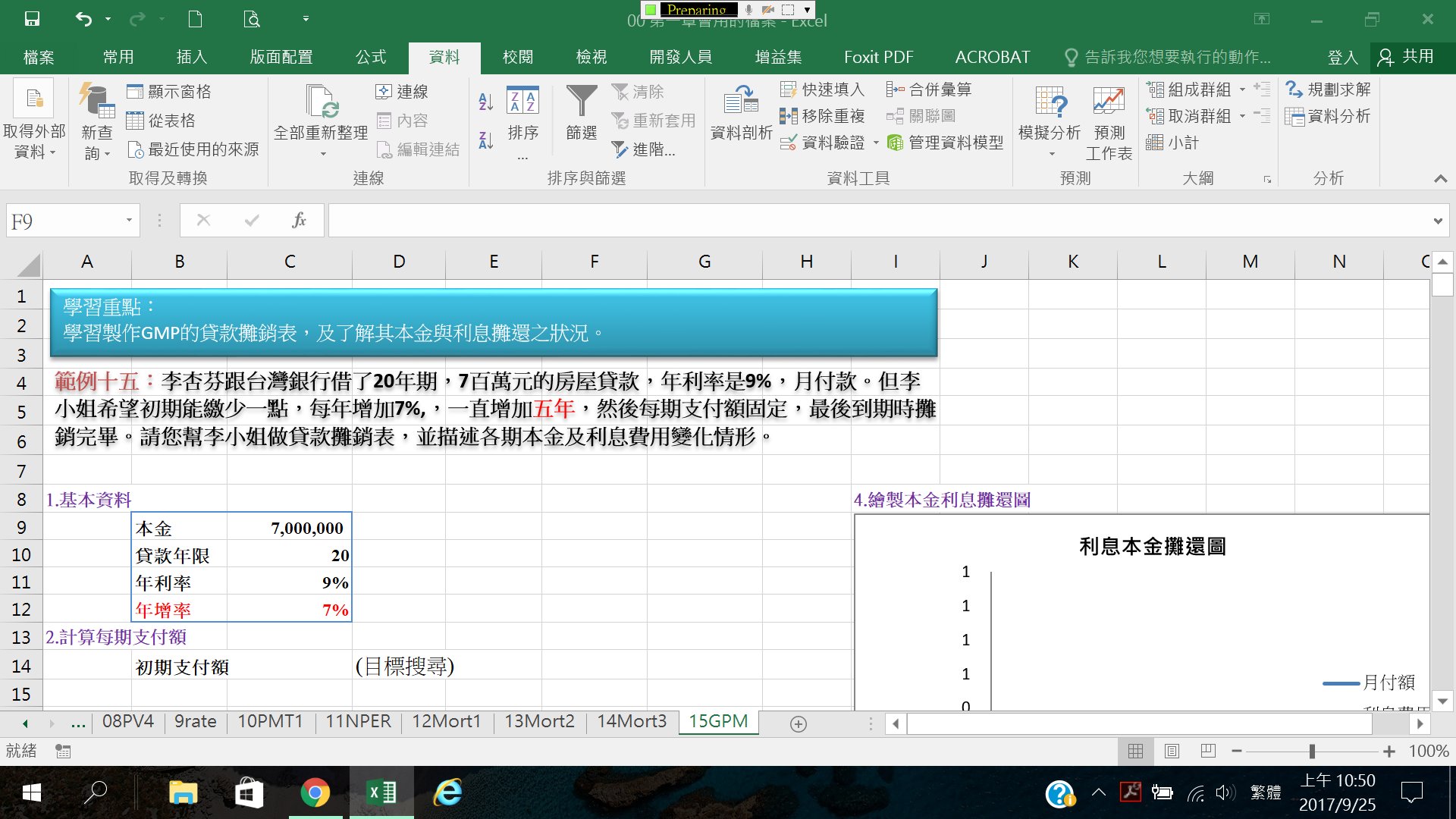Click 連線 (Connections) icon
The width and height of the screenshot is (1456, 819).
384,92
